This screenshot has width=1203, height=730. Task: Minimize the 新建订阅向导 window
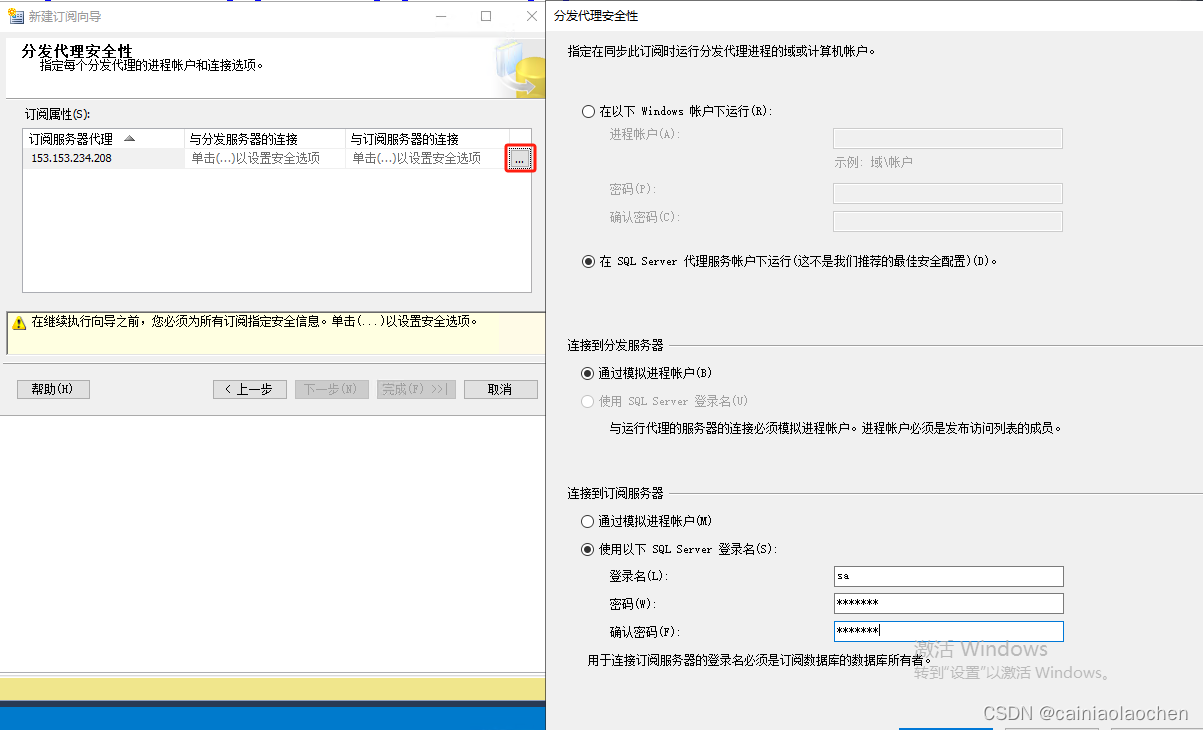click(442, 16)
